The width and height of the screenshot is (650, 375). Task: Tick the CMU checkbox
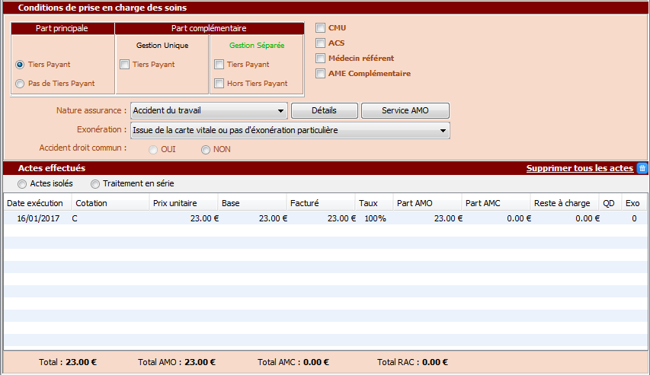(320, 28)
